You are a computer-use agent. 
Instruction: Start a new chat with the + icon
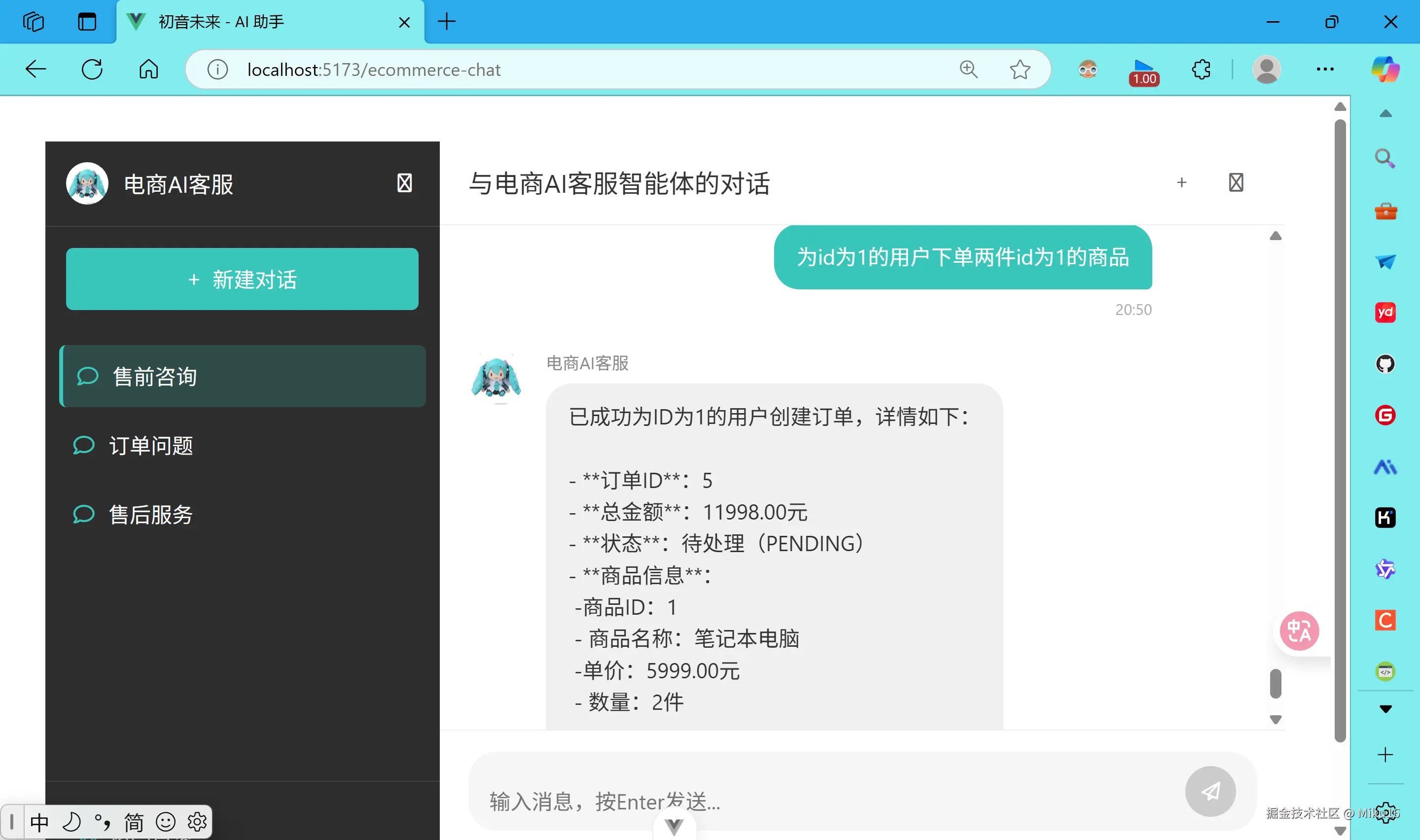coord(1182,182)
